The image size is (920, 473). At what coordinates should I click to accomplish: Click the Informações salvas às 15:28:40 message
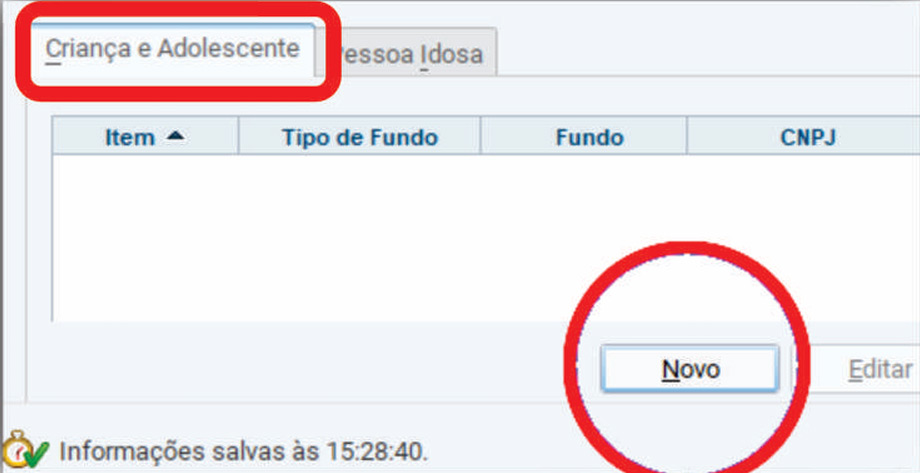243,452
